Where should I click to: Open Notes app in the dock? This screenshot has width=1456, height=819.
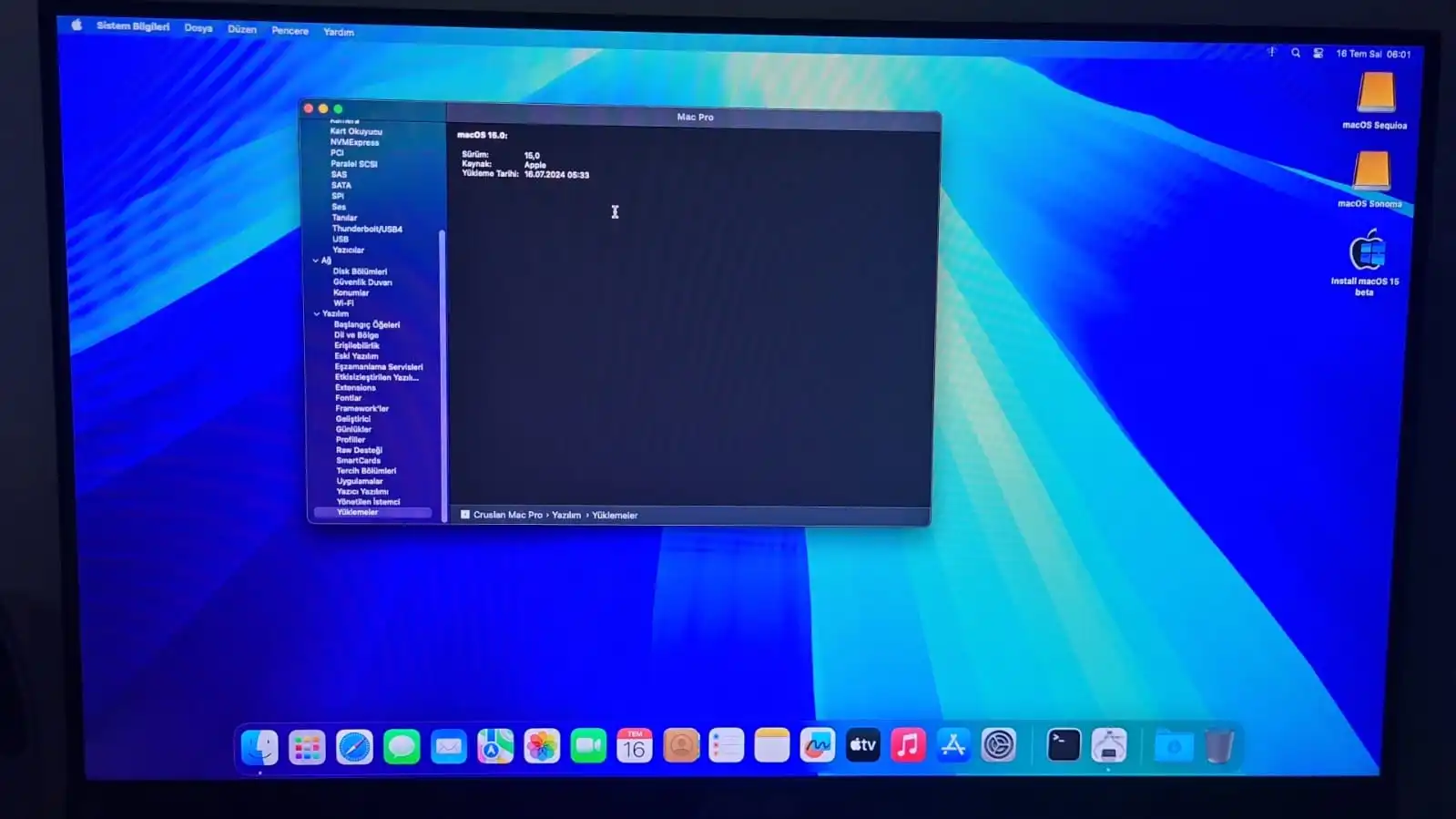pyautogui.click(x=772, y=746)
